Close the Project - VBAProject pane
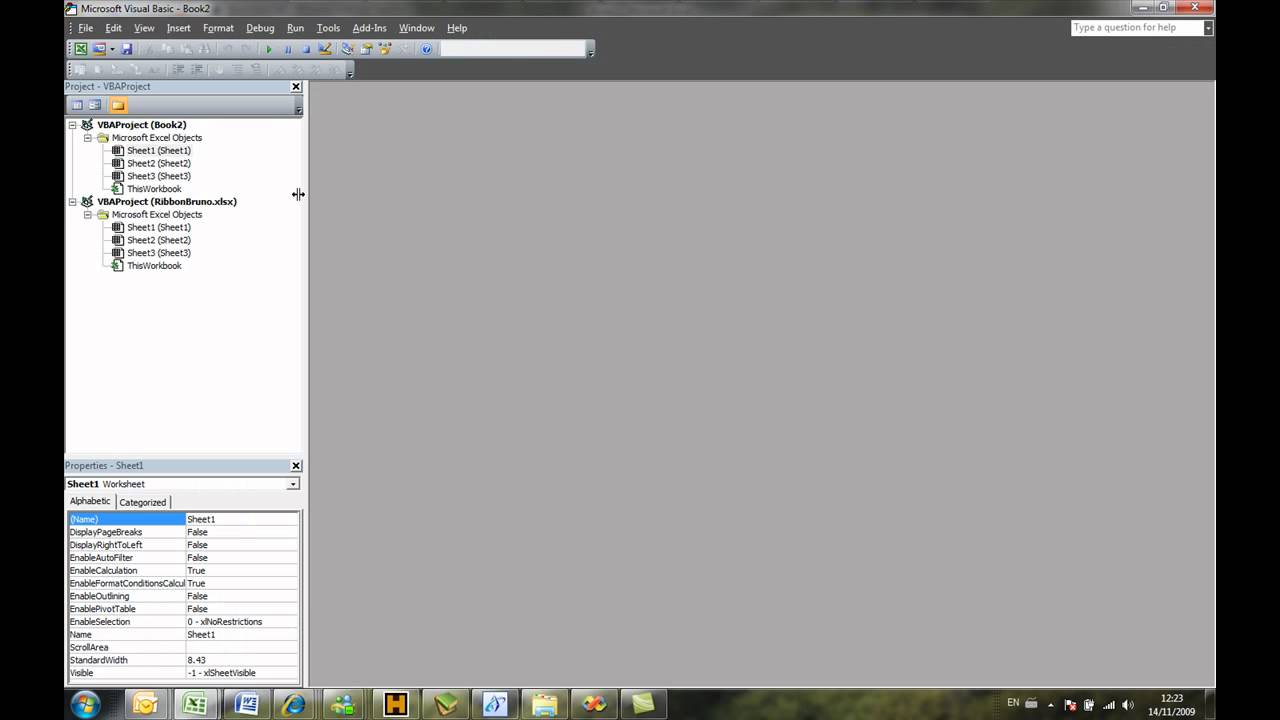 (296, 87)
